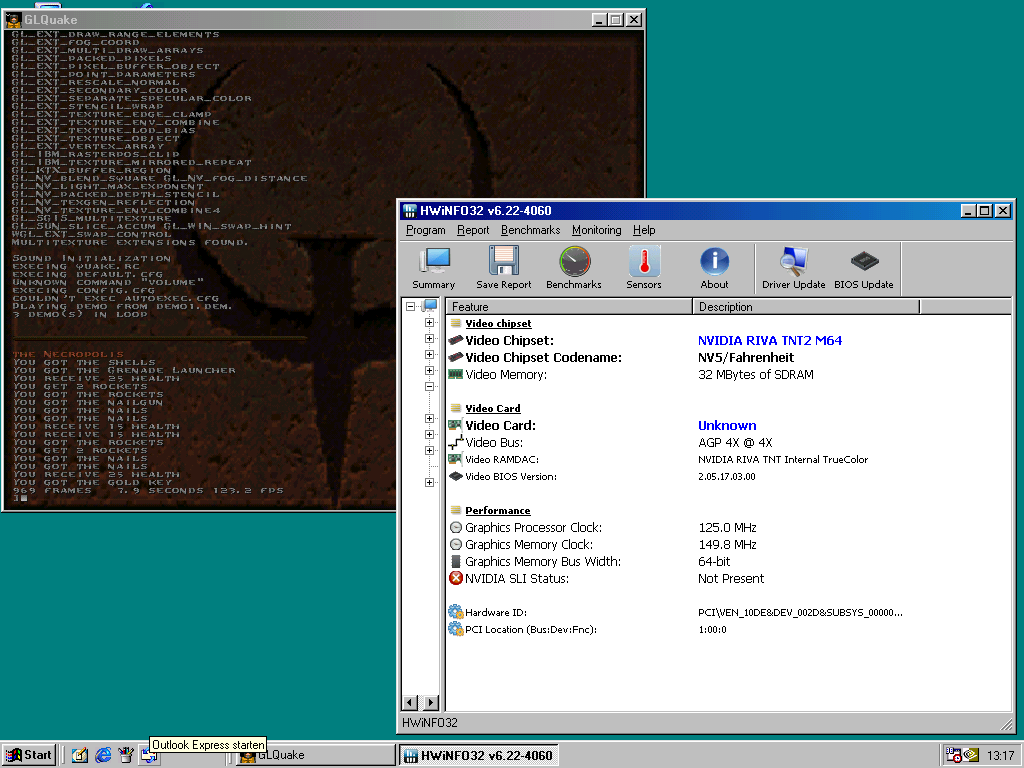
Task: Click the BIOS Update chip icon
Action: tap(864, 268)
